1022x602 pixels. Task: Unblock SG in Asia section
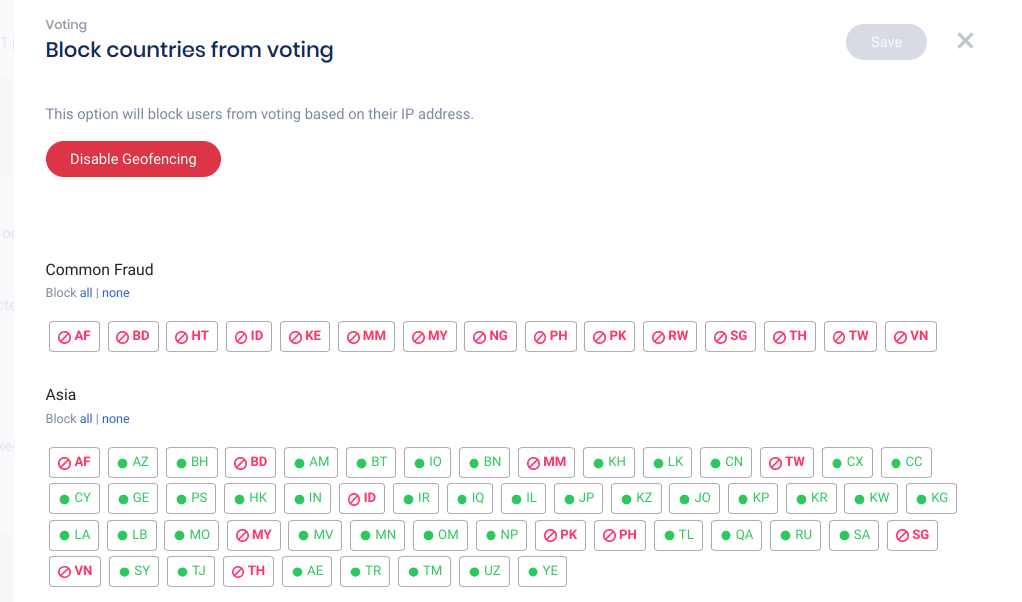(x=912, y=535)
